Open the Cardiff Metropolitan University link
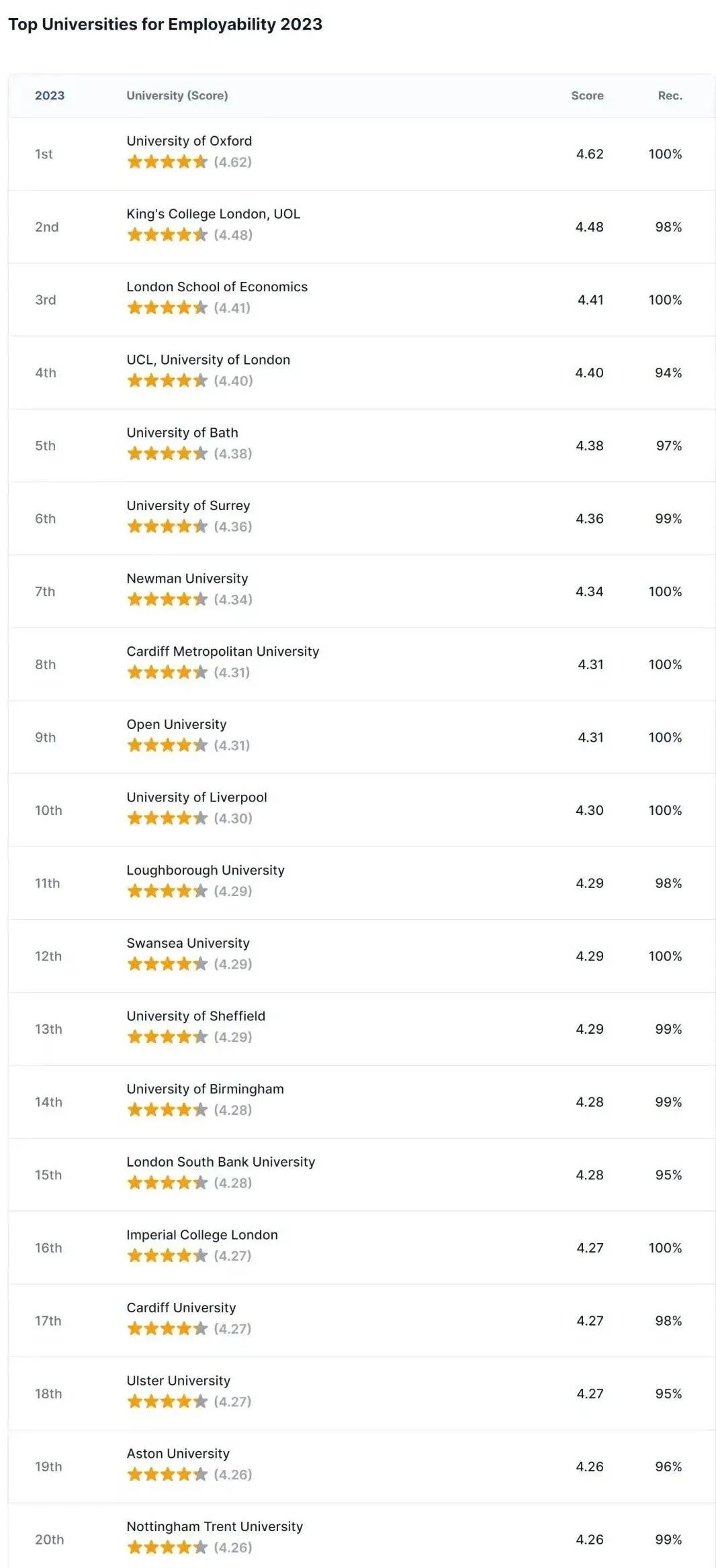This screenshot has width=716, height=1568. tap(223, 651)
